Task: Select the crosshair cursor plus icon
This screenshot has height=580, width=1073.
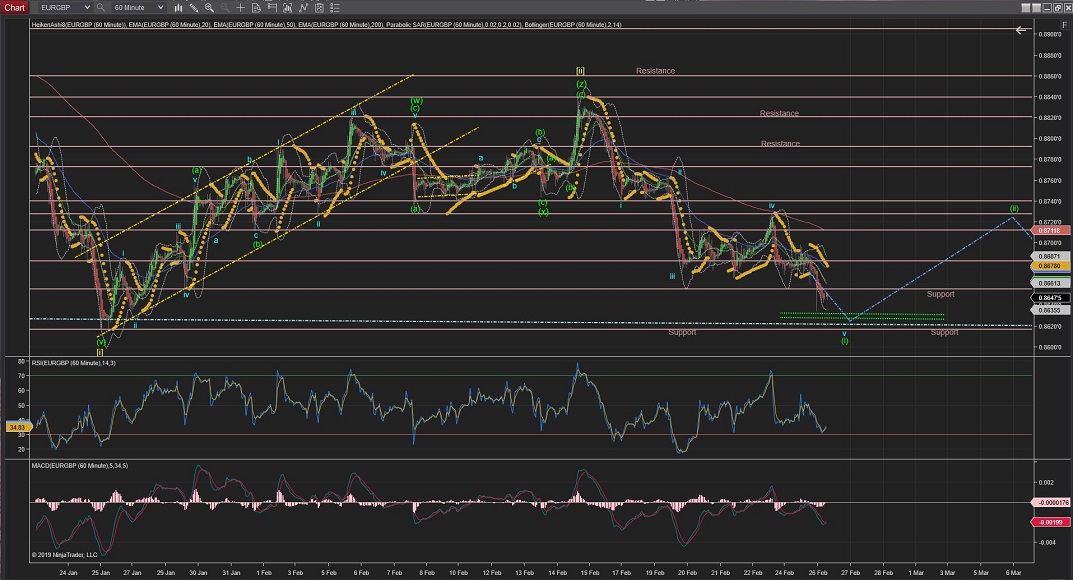Action: click(240, 8)
